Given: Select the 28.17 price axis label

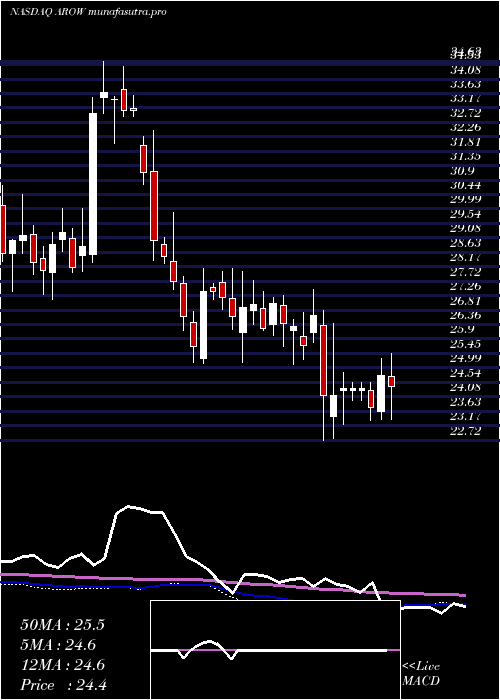Looking at the screenshot, I should 465,257.
